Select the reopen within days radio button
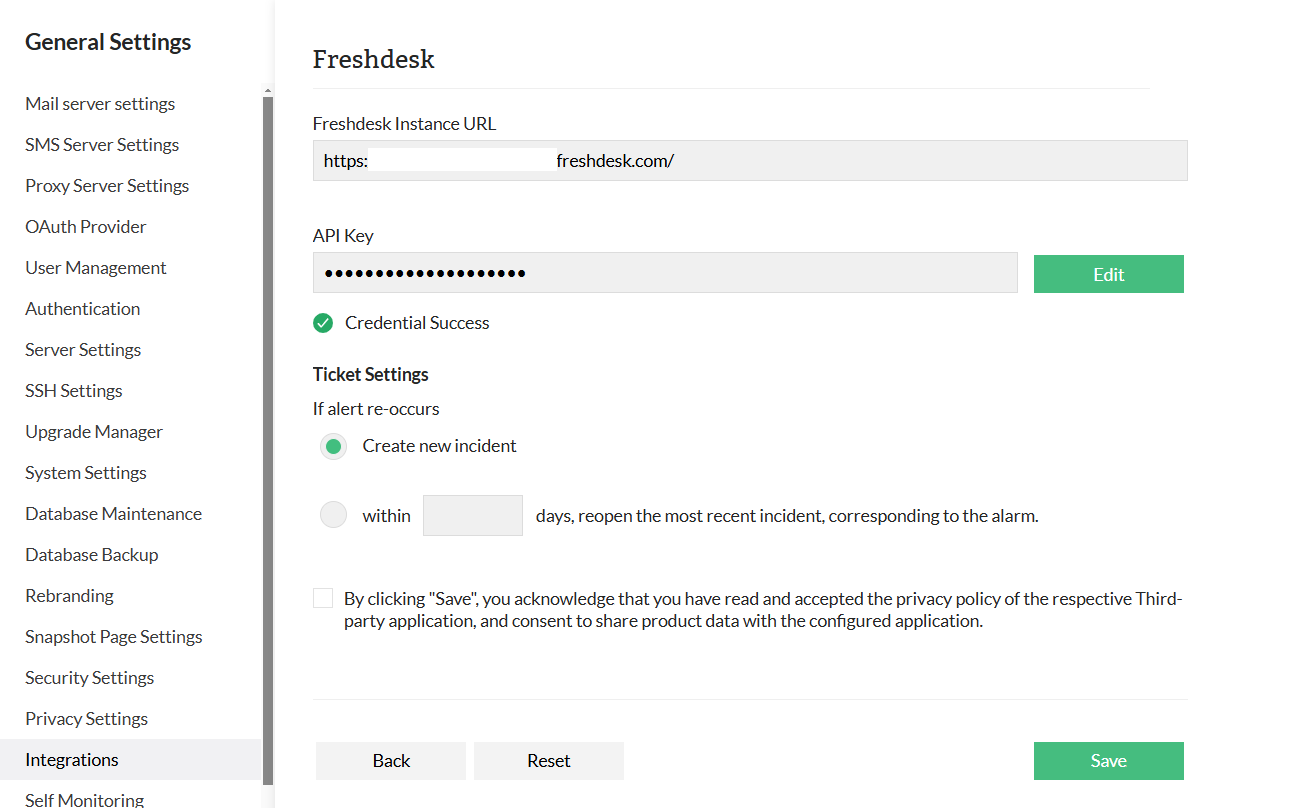 pyautogui.click(x=334, y=515)
